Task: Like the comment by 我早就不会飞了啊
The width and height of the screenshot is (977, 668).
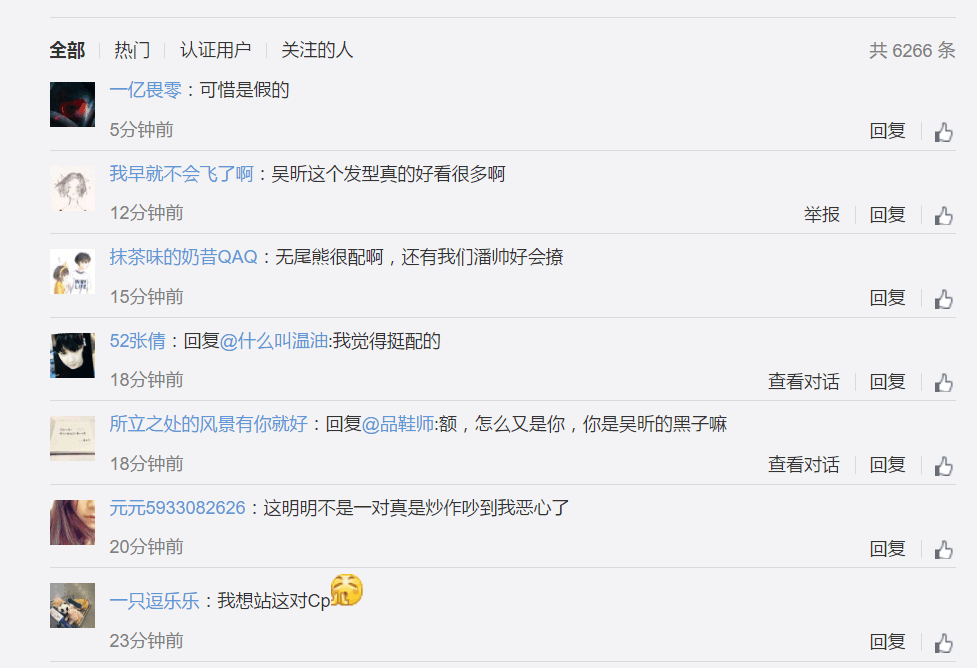Action: point(943,216)
